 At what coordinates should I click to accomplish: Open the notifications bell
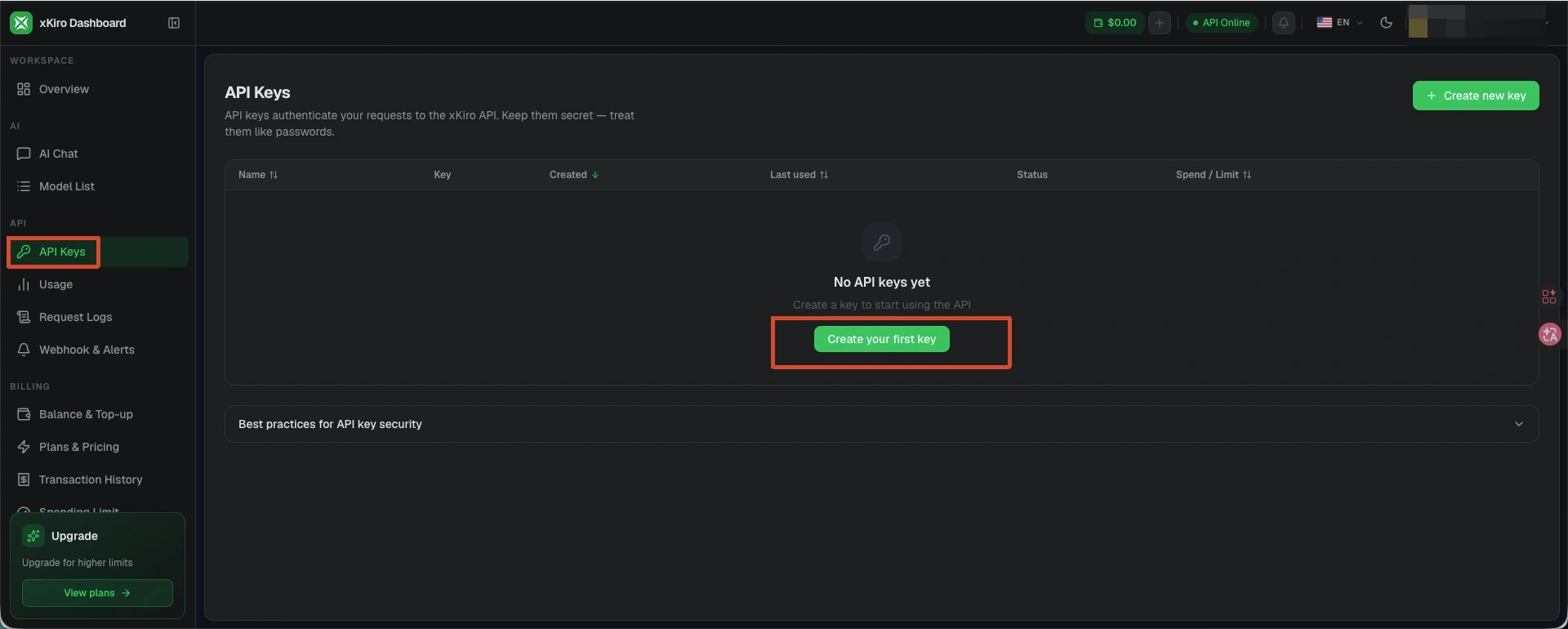[1284, 23]
